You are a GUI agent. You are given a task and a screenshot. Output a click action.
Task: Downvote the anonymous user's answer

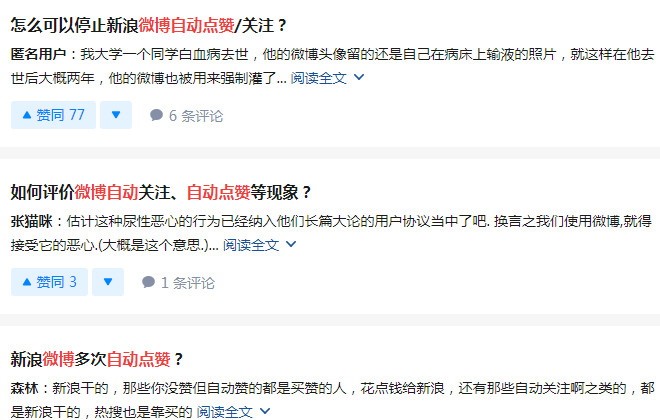tap(116, 115)
